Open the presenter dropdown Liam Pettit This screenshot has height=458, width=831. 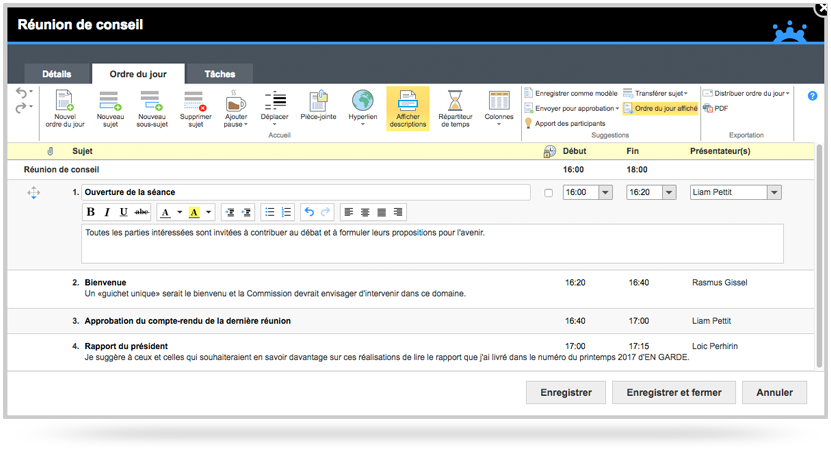pyautogui.click(x=774, y=192)
